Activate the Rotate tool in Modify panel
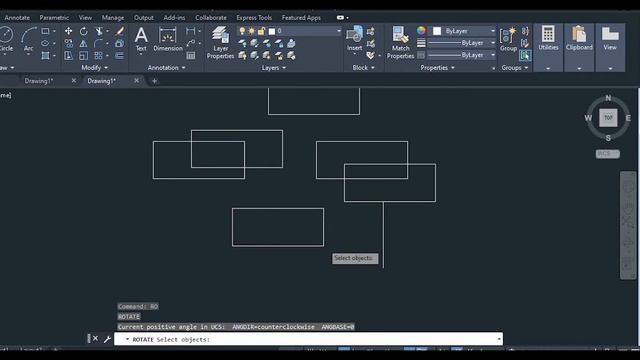640x360 pixels. [x=84, y=31]
